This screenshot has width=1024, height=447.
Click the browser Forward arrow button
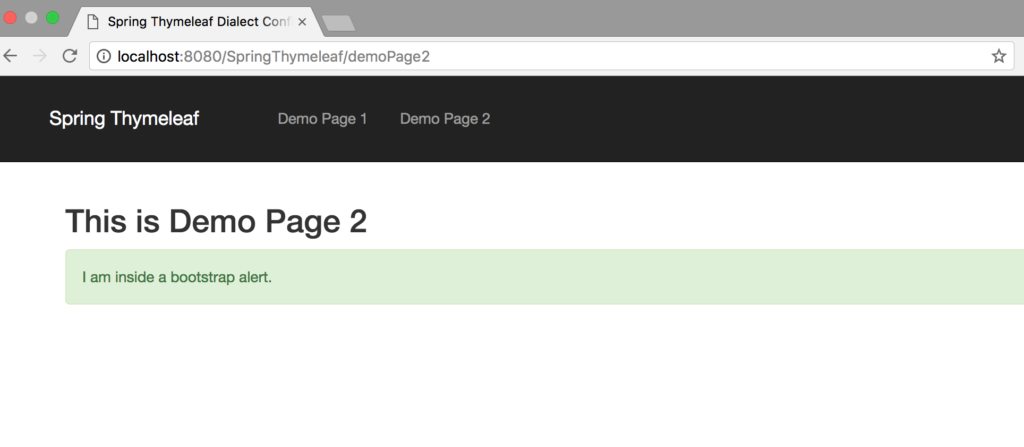click(40, 56)
